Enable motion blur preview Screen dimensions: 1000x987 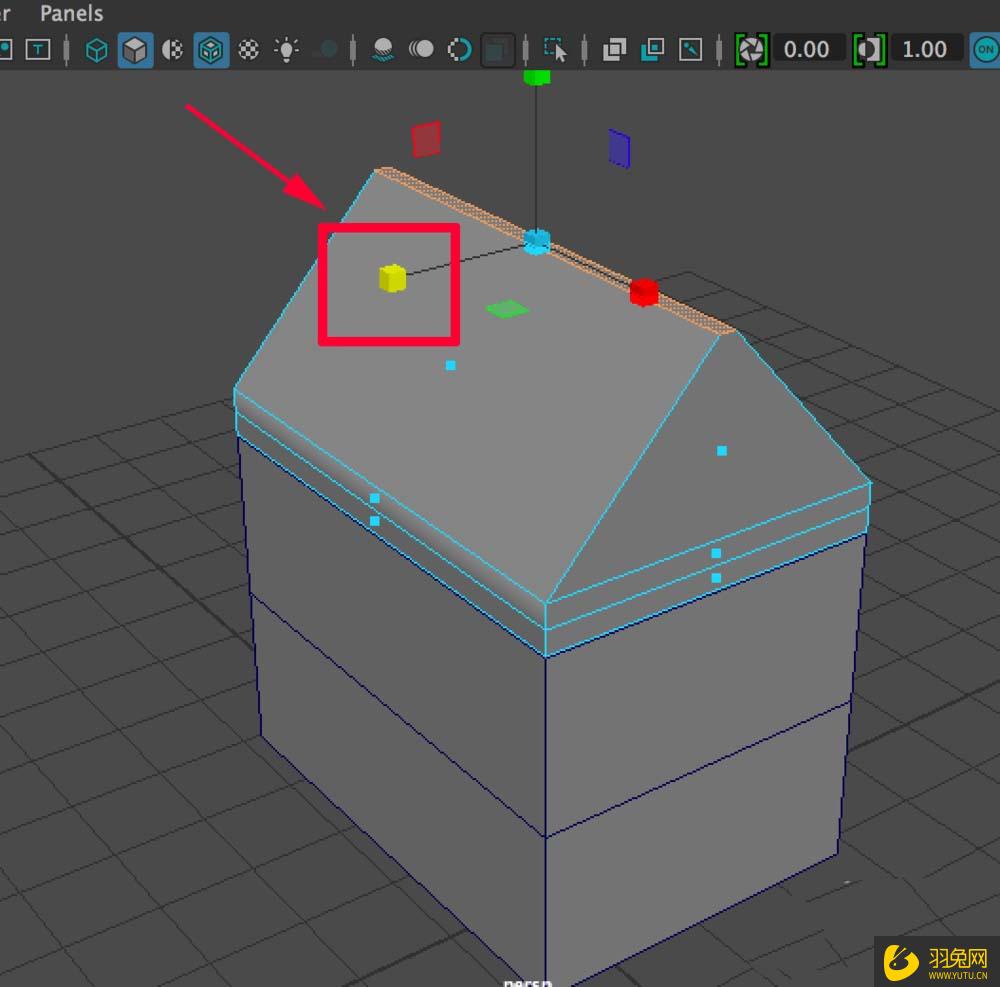pyautogui.click(x=423, y=48)
